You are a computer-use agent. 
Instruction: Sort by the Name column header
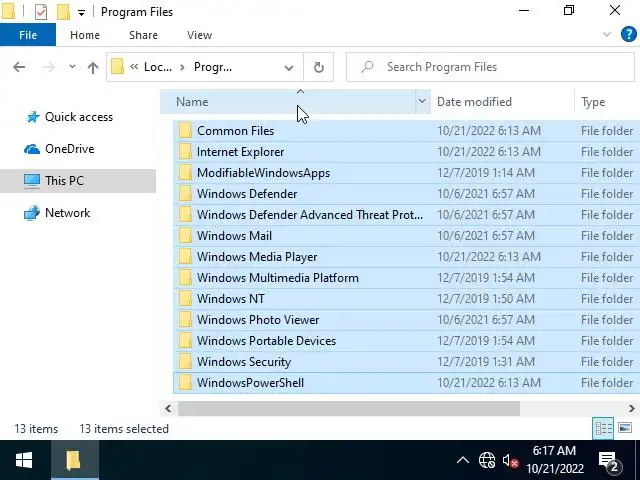coord(288,102)
